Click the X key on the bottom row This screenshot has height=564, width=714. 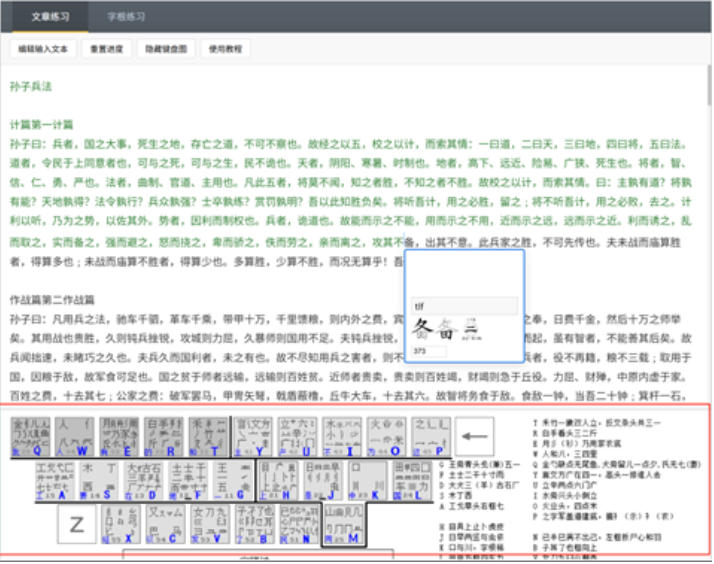point(121,524)
